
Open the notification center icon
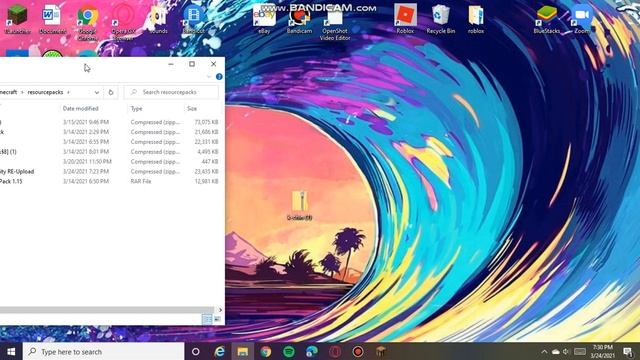628,351
